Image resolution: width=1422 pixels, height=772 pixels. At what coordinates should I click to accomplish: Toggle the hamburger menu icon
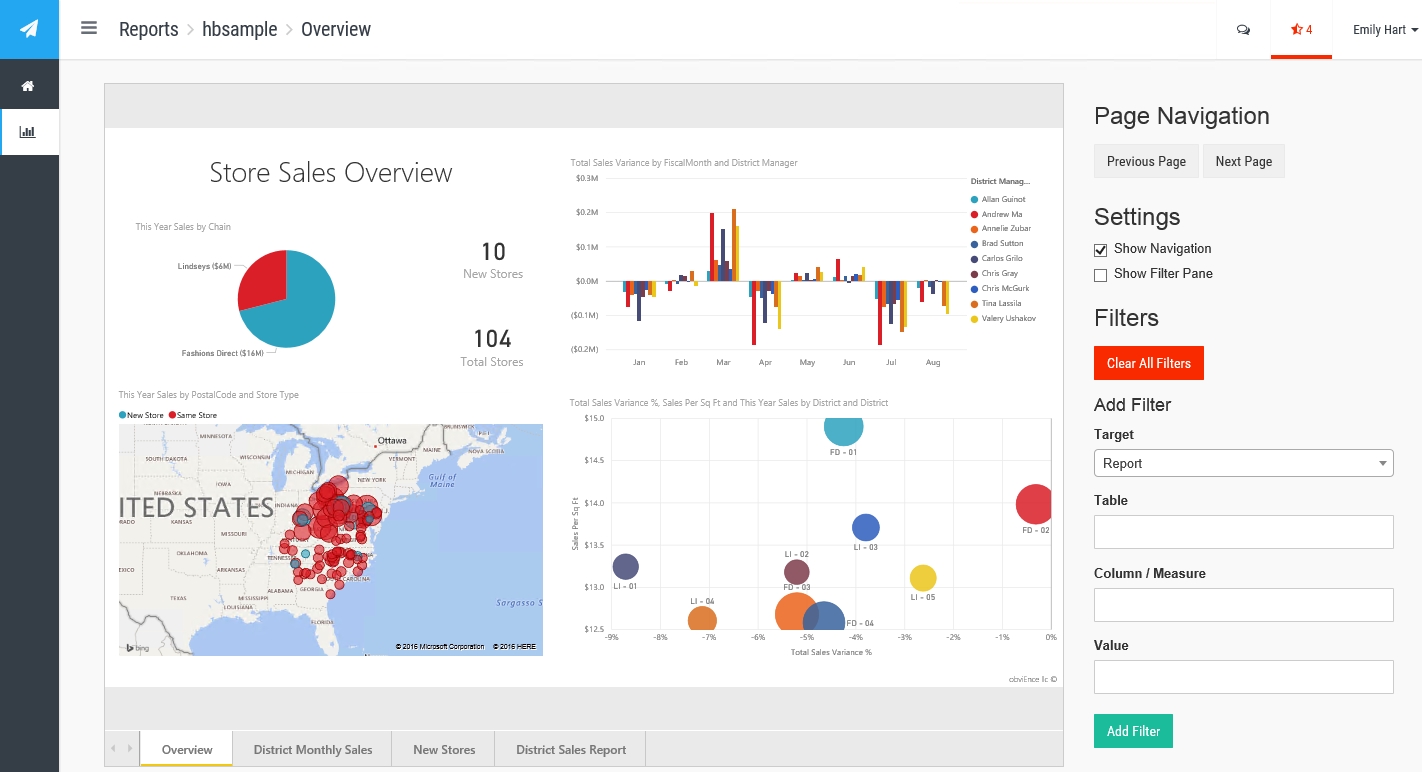point(89,28)
